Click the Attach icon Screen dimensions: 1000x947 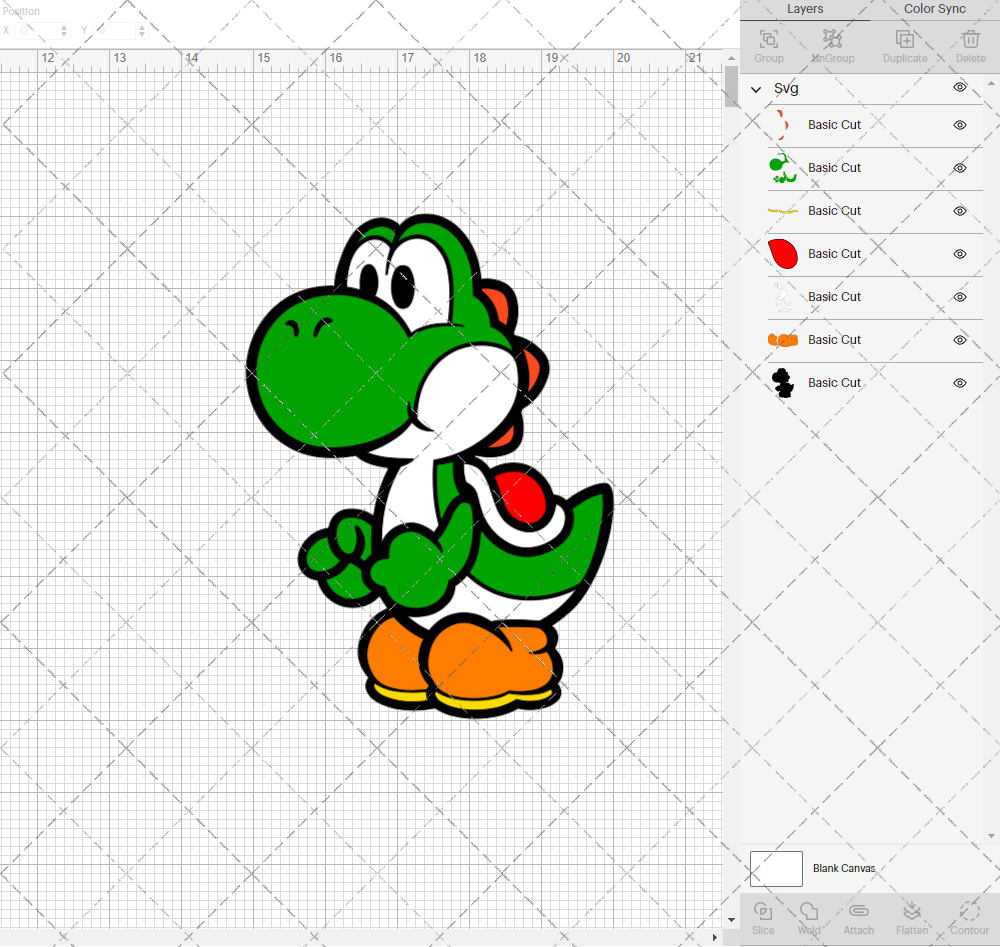[x=858, y=918]
